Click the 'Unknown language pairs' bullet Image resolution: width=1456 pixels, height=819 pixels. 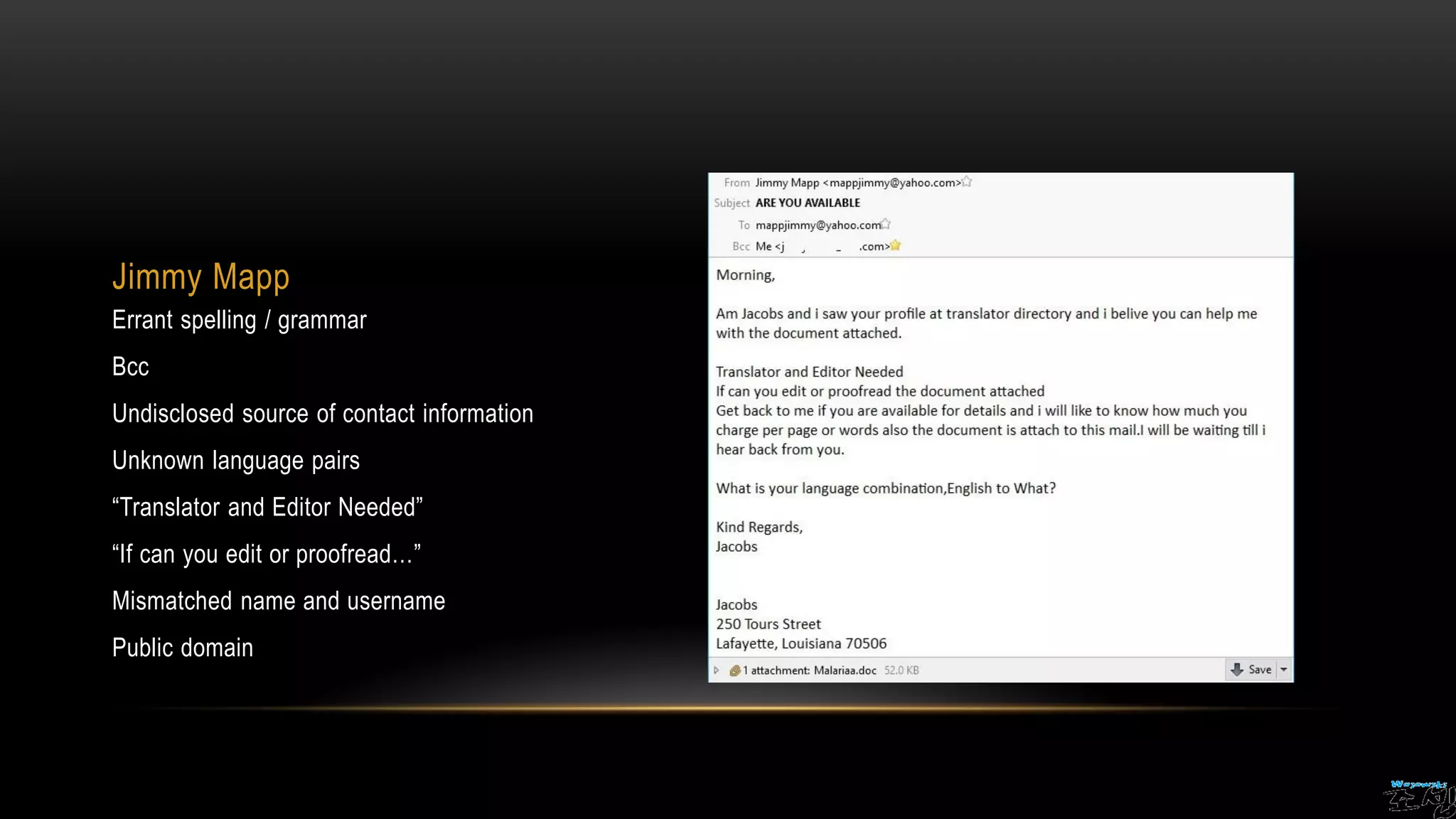tap(236, 461)
